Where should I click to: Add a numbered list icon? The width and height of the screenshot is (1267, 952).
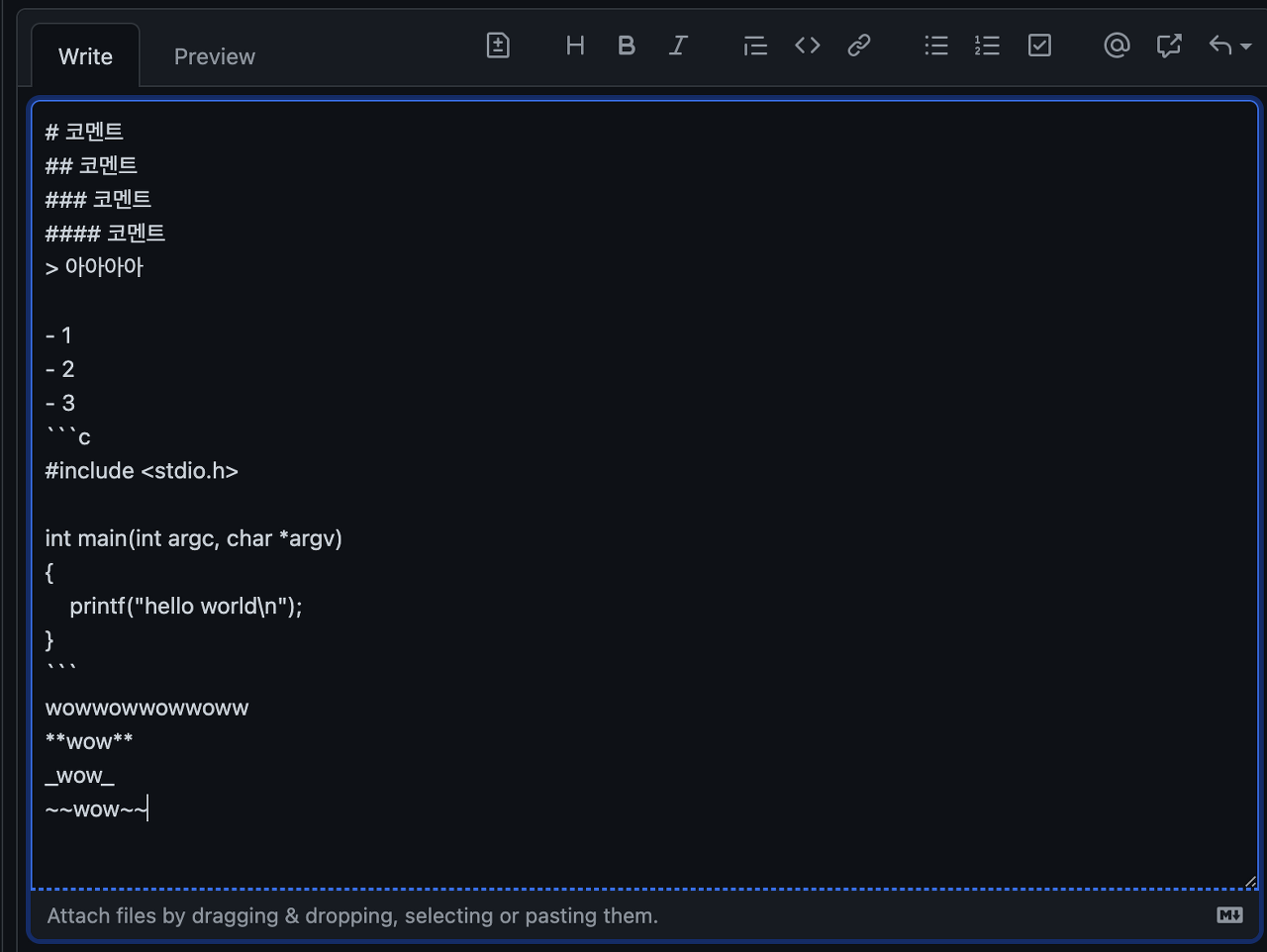point(987,46)
